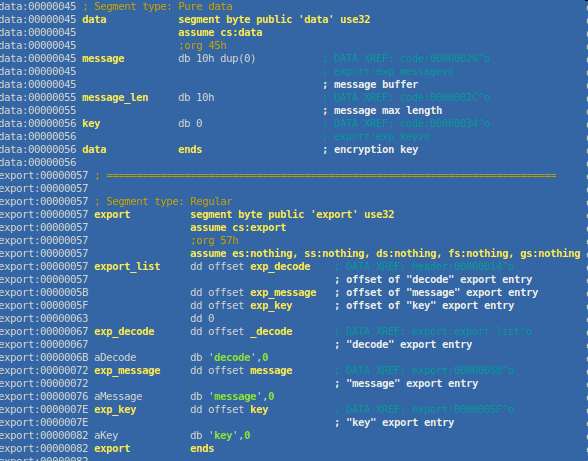This screenshot has height=461, width=588.
Task: Click the 'decode' string literal
Action: pyautogui.click(x=232, y=357)
